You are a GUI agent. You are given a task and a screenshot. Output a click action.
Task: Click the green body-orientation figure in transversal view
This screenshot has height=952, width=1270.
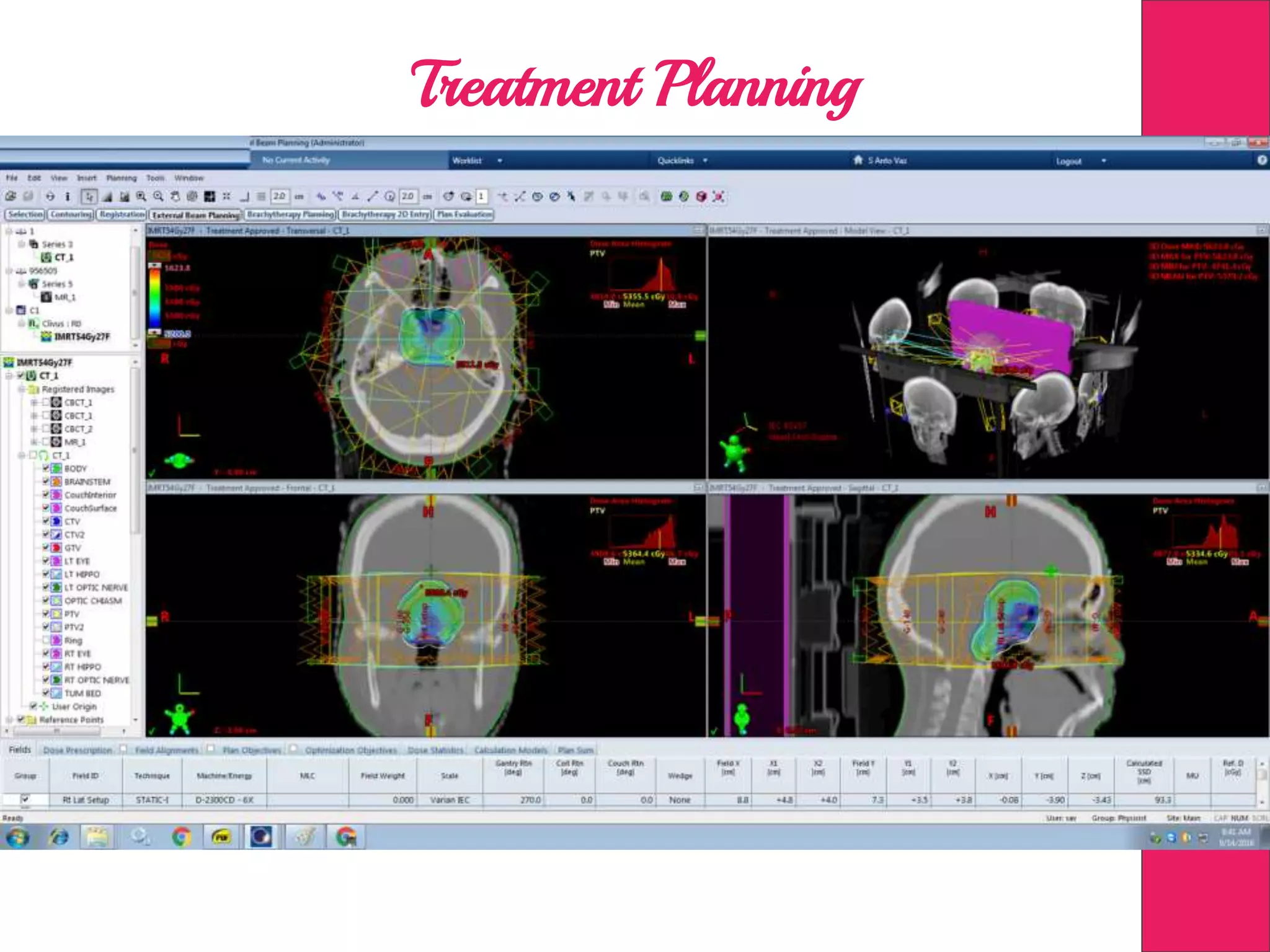click(x=179, y=461)
